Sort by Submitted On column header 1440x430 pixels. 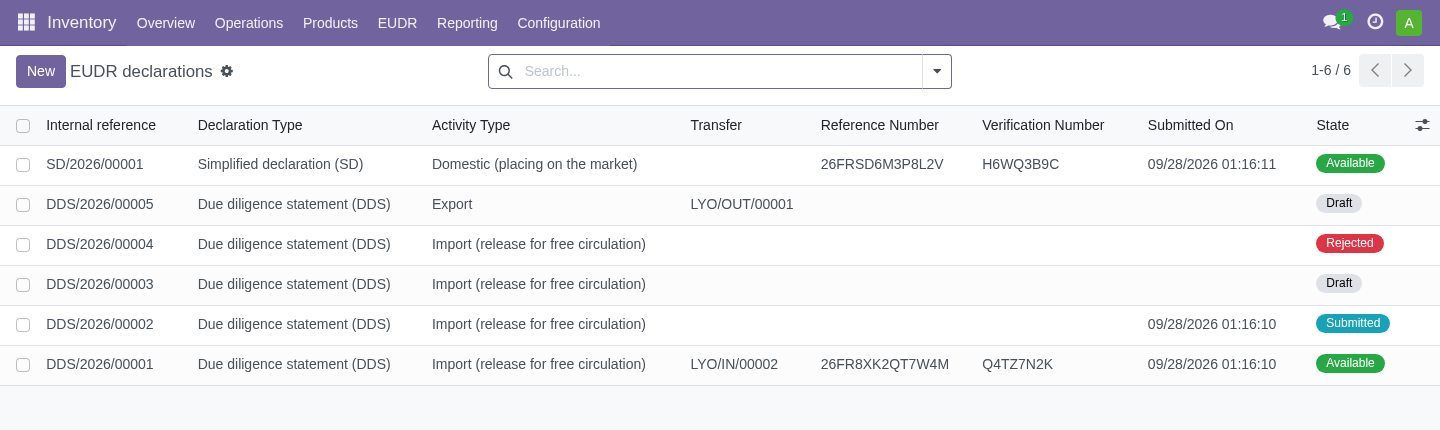[x=1190, y=125]
